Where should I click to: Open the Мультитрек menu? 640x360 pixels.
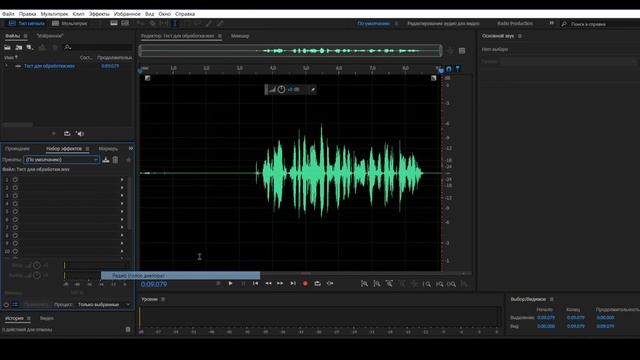(54, 14)
